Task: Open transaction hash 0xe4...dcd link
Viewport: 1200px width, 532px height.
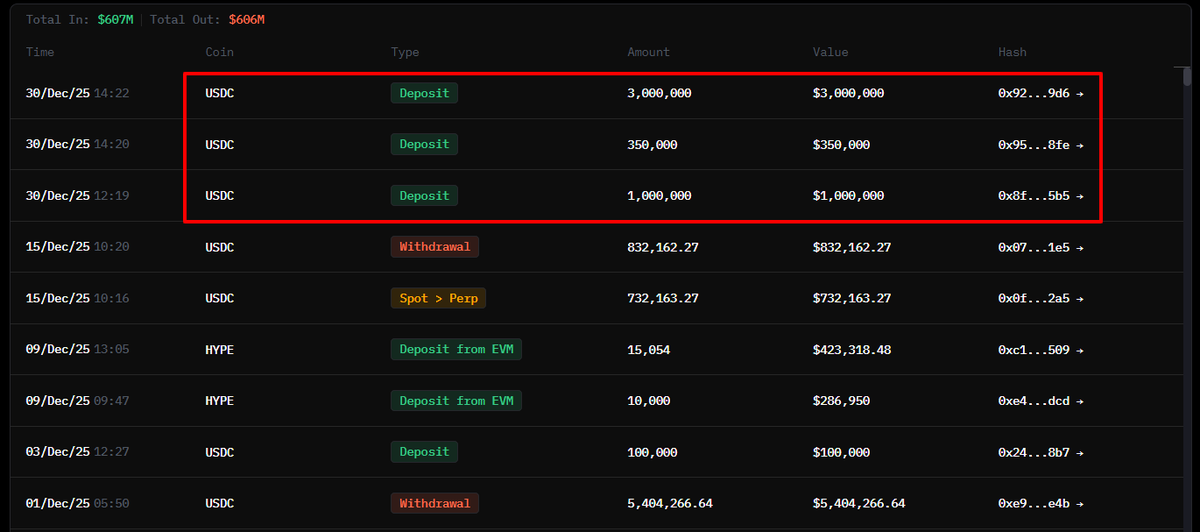Action: (x=1040, y=401)
